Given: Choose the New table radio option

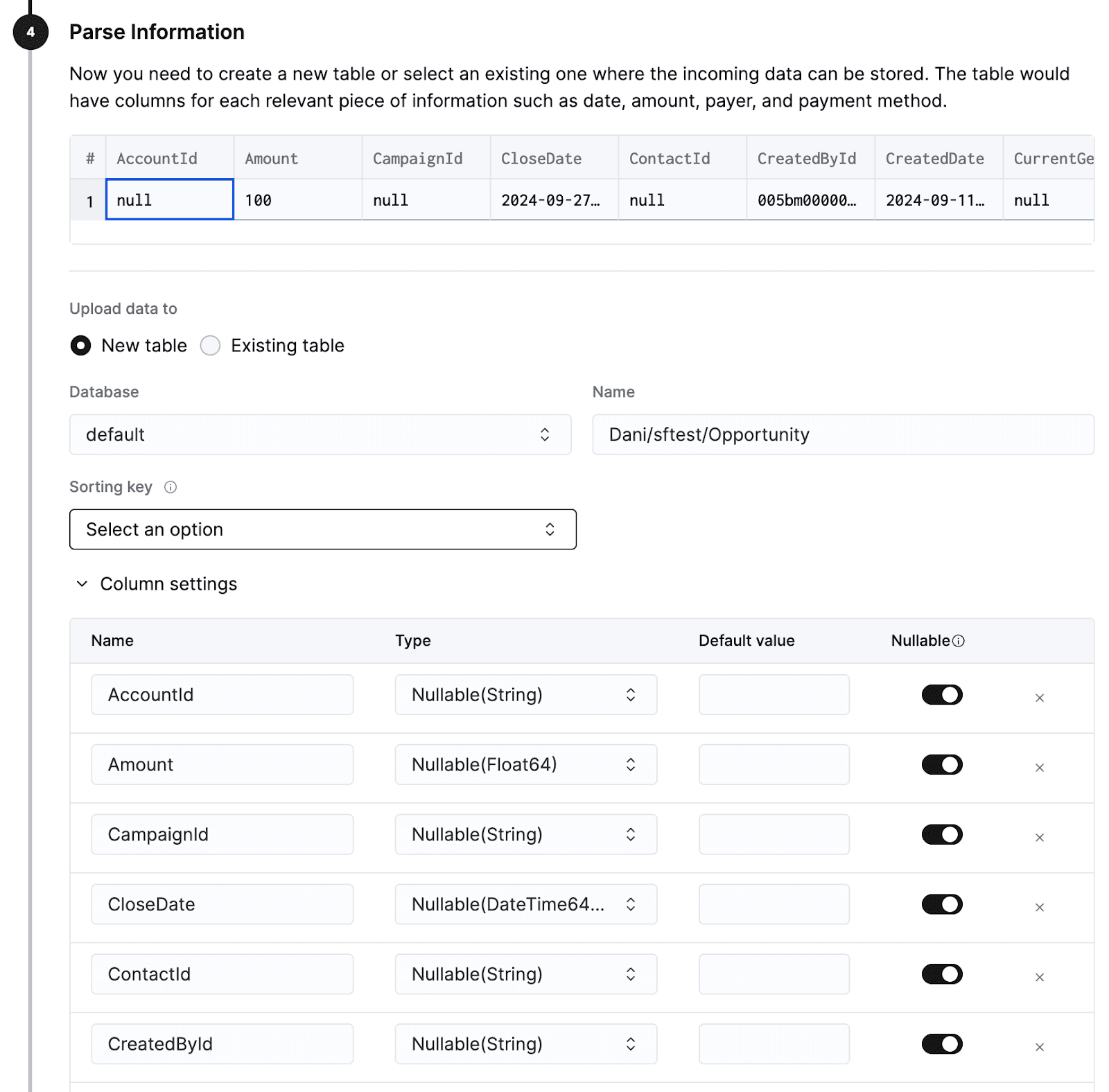Looking at the screenshot, I should pyautogui.click(x=81, y=346).
